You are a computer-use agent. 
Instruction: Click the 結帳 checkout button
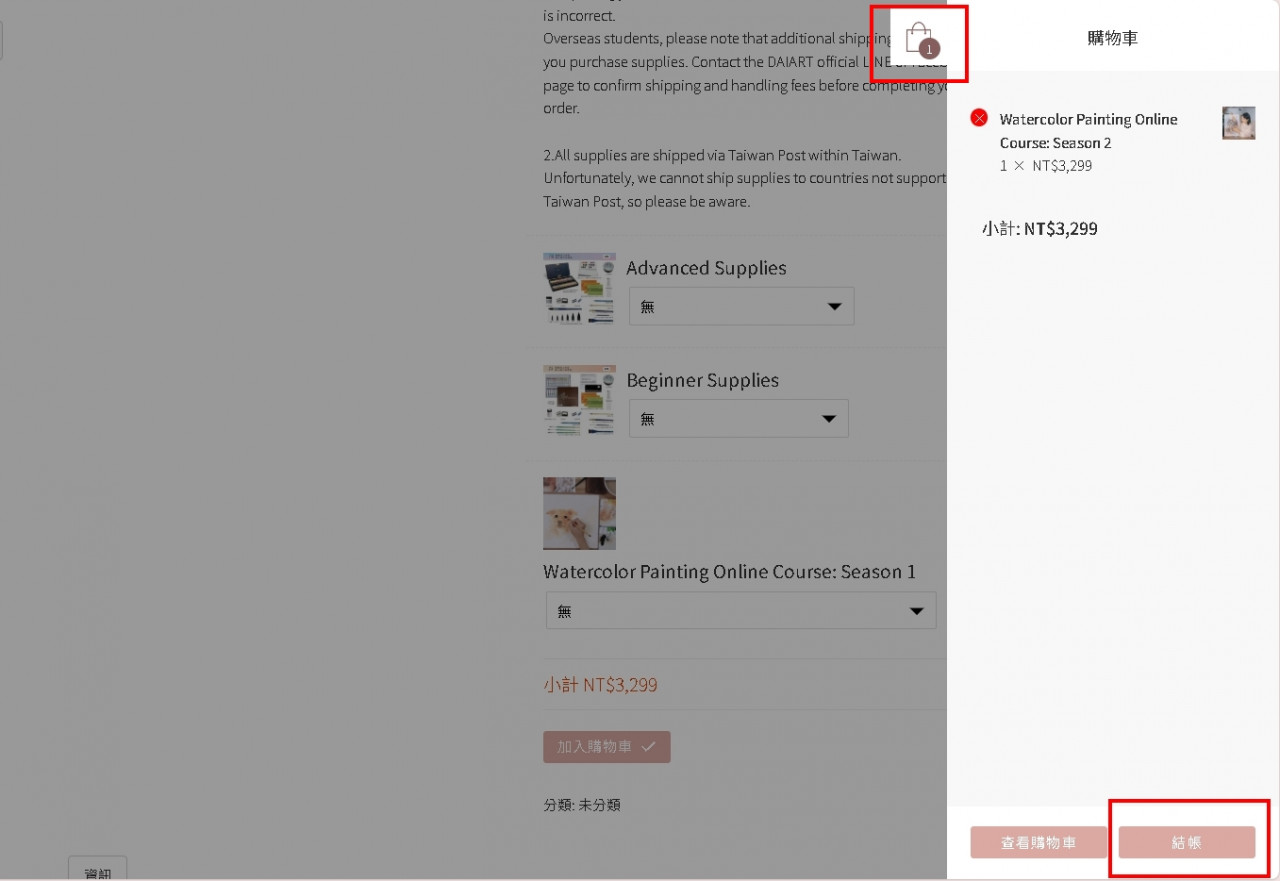[x=1186, y=842]
